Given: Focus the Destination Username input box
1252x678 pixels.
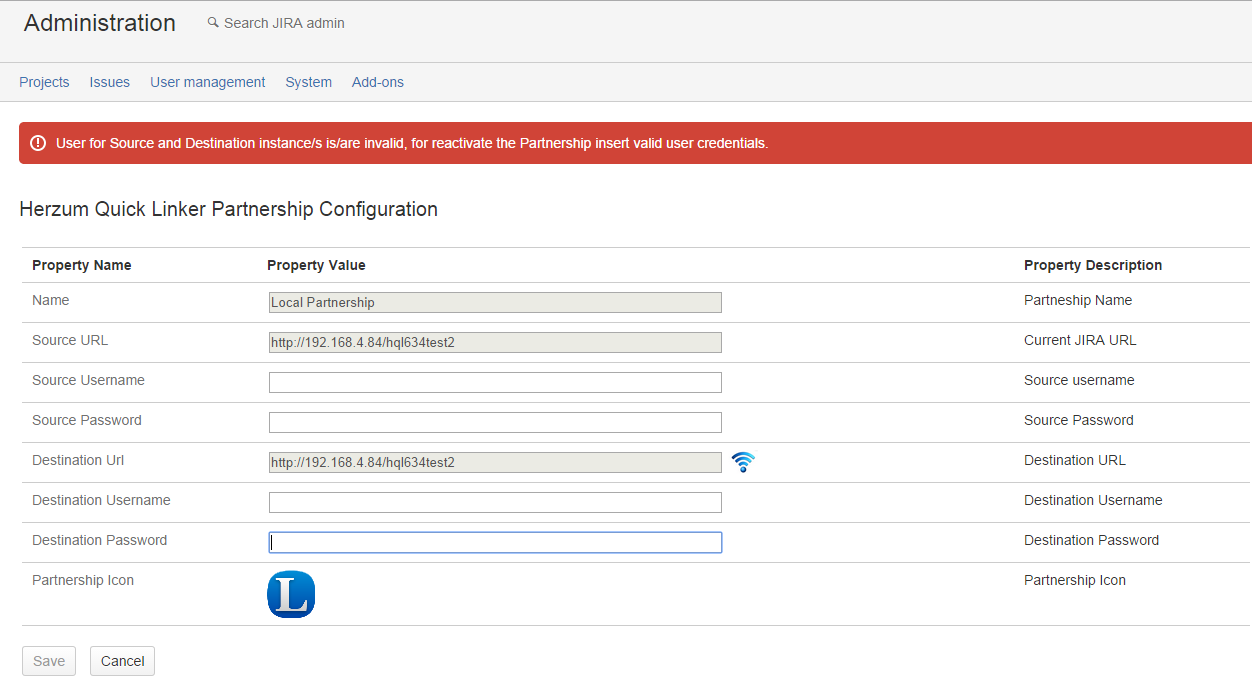Looking at the screenshot, I should tap(495, 502).
